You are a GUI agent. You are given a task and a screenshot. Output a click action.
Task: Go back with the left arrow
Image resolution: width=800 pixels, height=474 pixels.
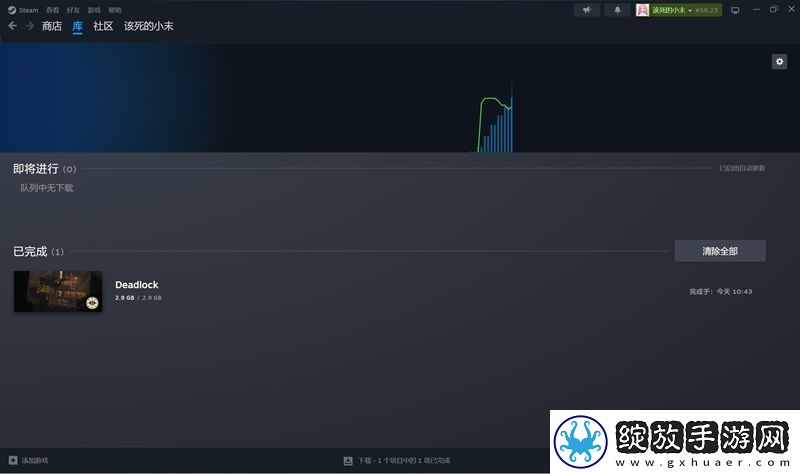(13, 26)
